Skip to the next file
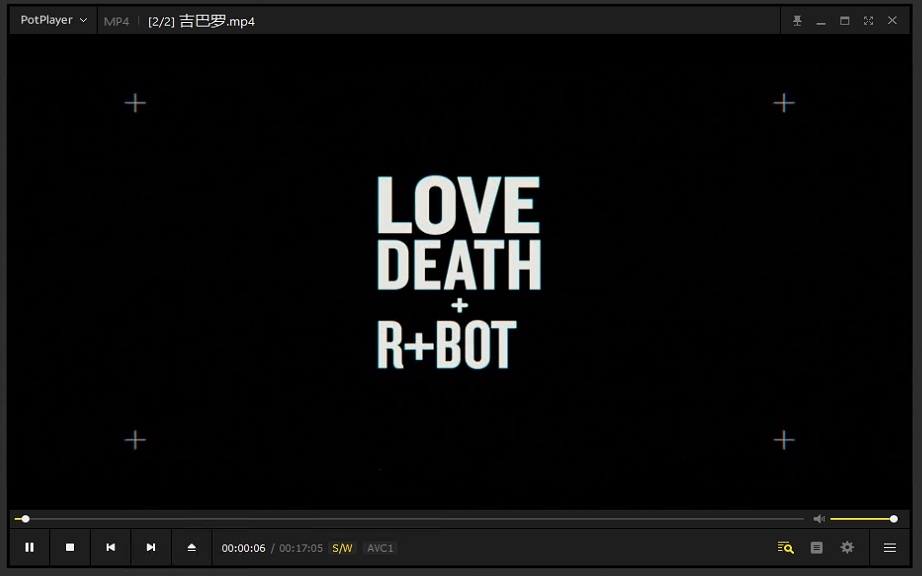This screenshot has height=576, width=922. pos(151,547)
